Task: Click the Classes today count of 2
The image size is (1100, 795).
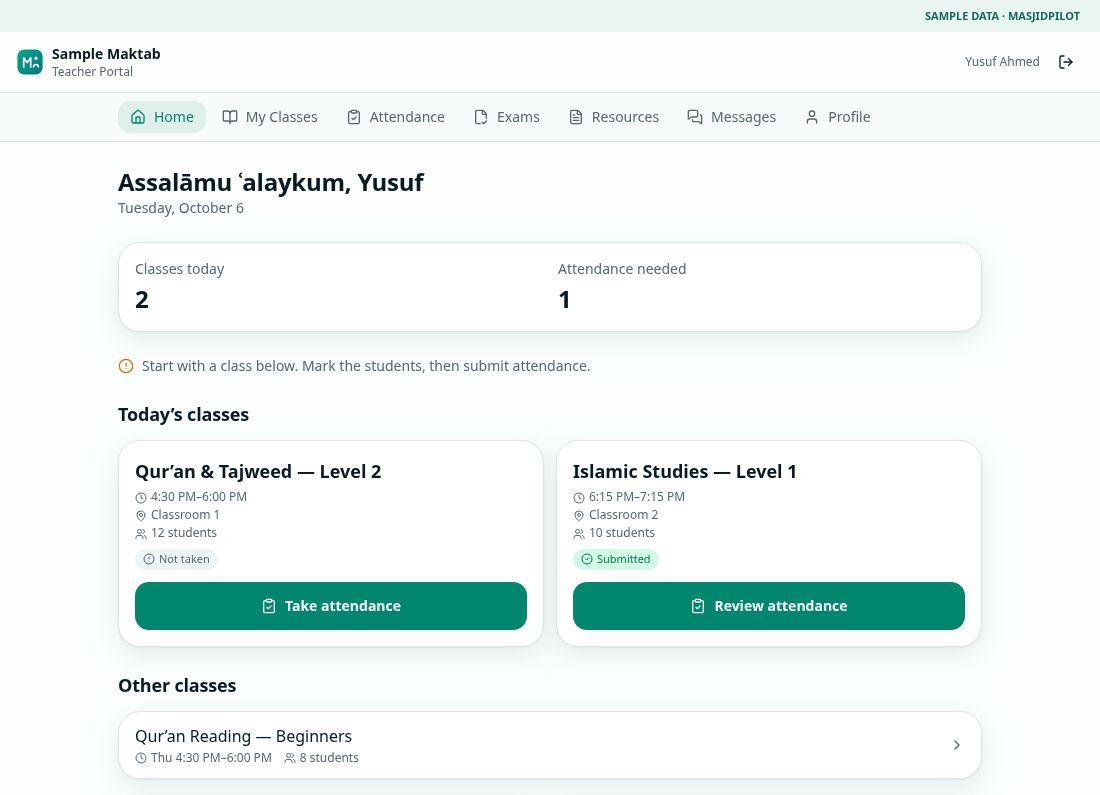Action: 142,300
